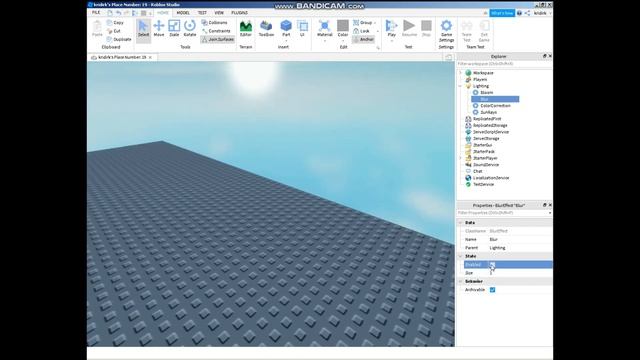Open the Lock dropdown
Image resolution: width=640 pixels, height=360 pixels.
365,31
